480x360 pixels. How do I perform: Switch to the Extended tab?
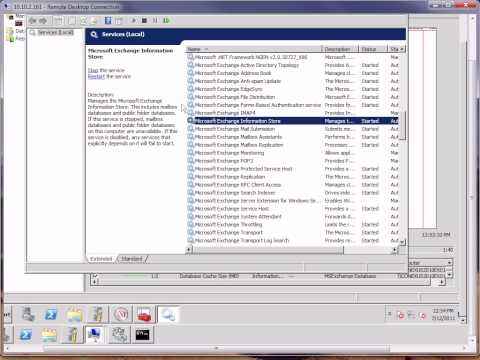tap(101, 259)
